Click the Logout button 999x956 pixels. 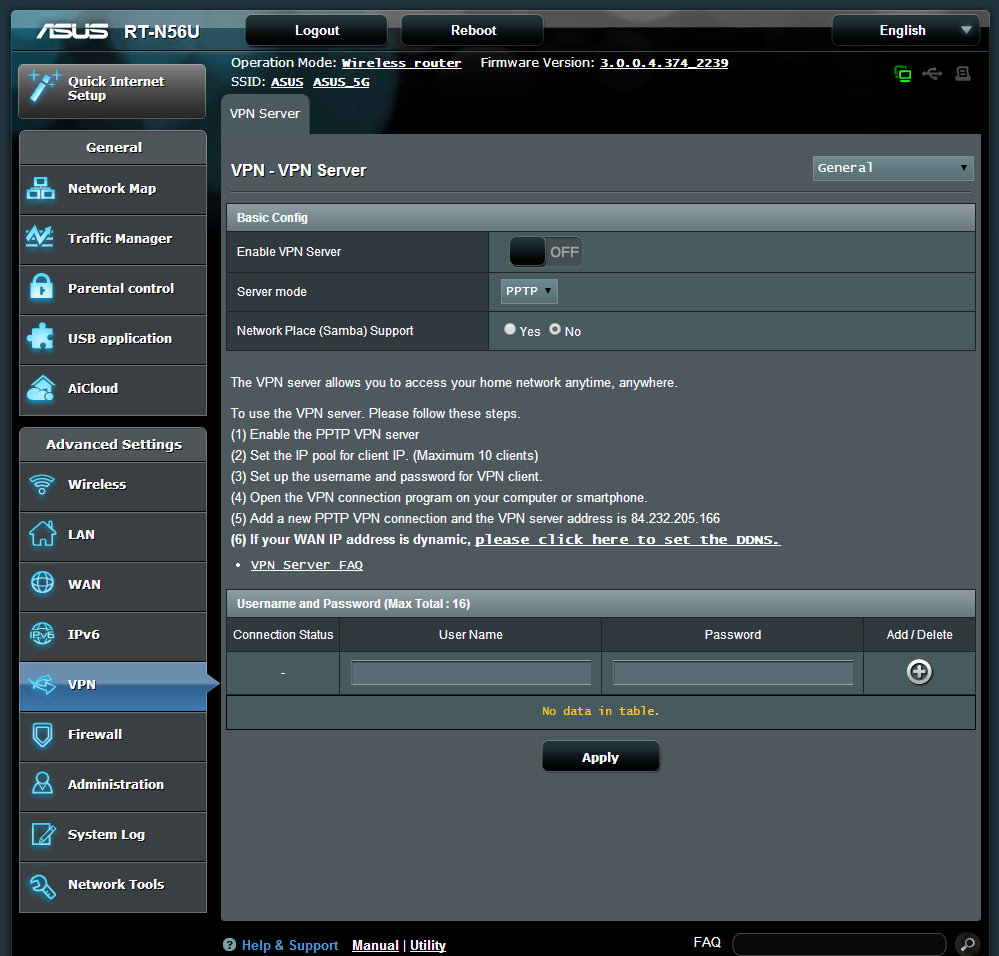pos(317,31)
